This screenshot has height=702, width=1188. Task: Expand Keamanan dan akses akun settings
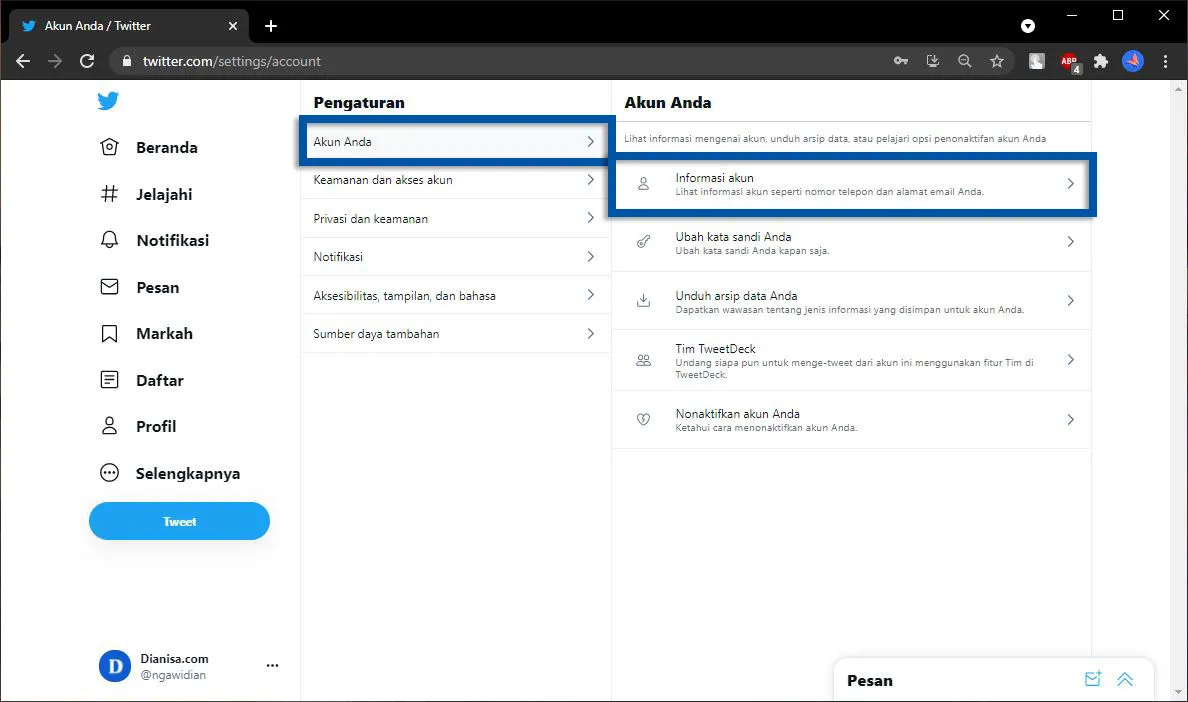pos(455,180)
